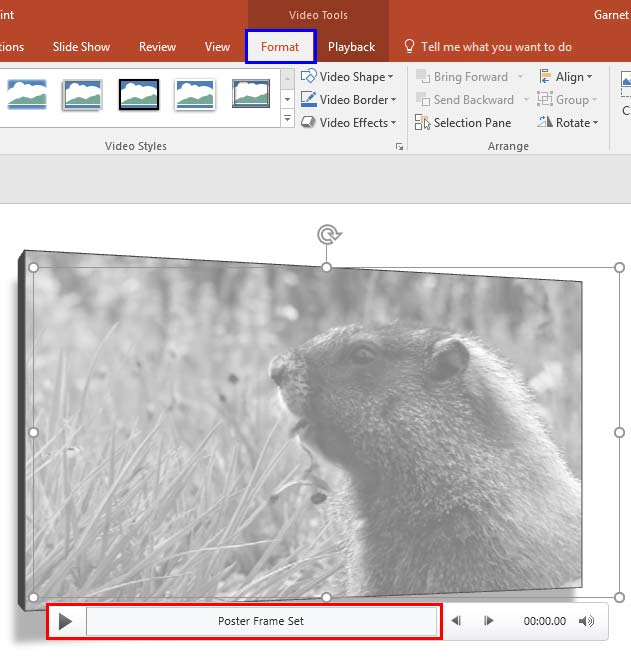Click Send Backward
Screen dimensions: 631x661
click(x=465, y=100)
